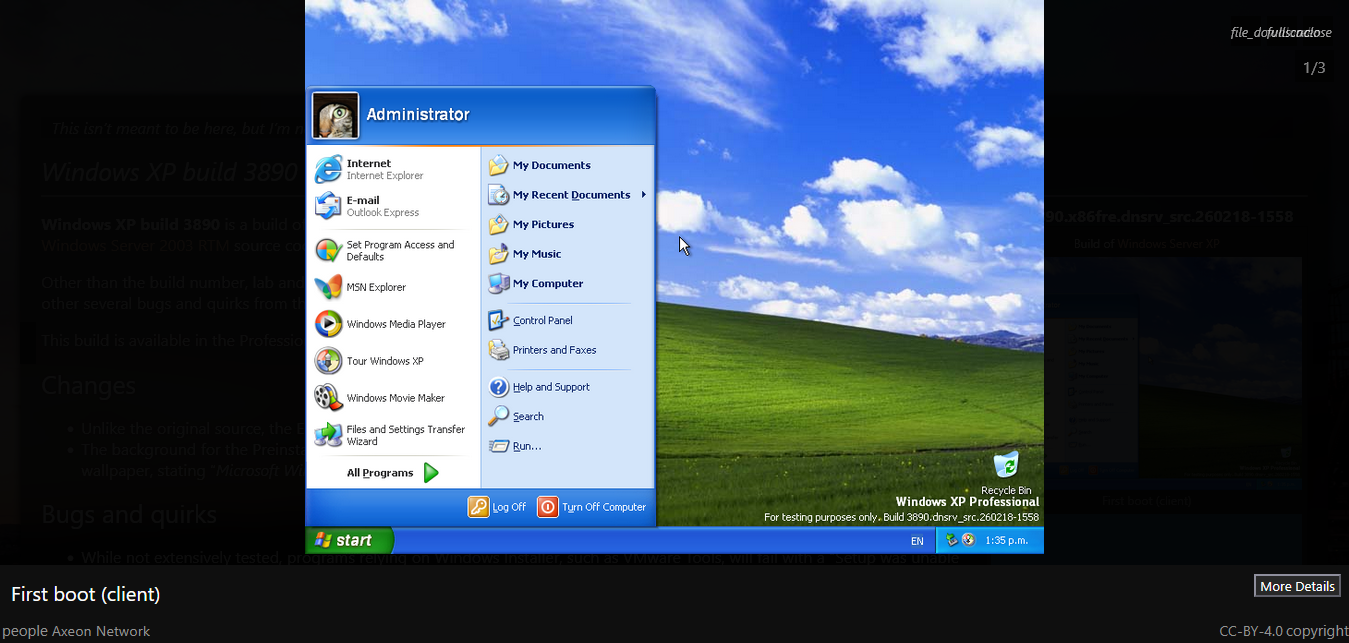
Task: Select the Recycle Bin desktop icon
Action: 1006,473
